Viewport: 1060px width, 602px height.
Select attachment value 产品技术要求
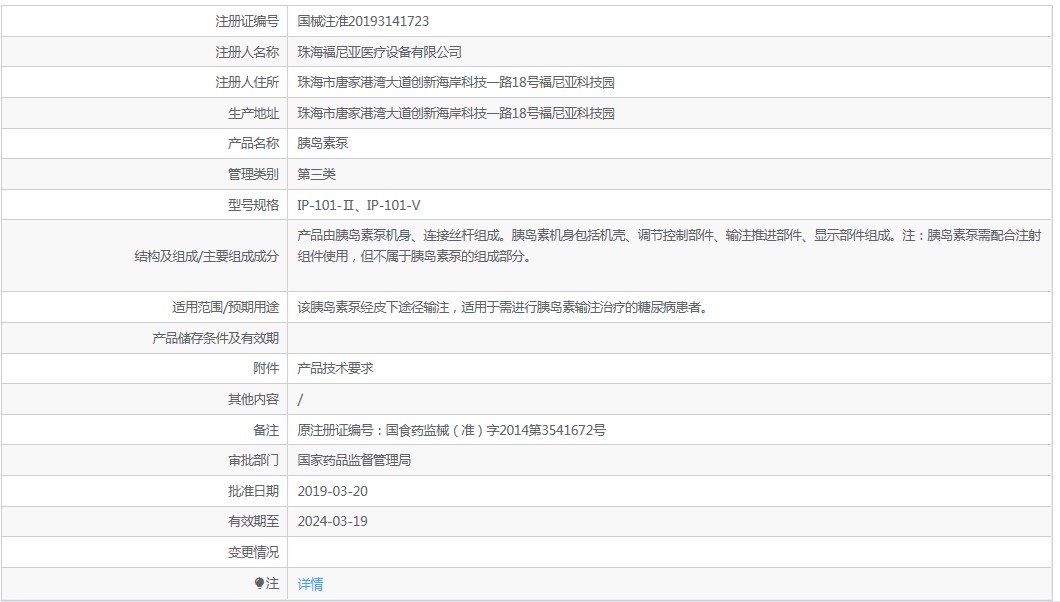[335, 368]
